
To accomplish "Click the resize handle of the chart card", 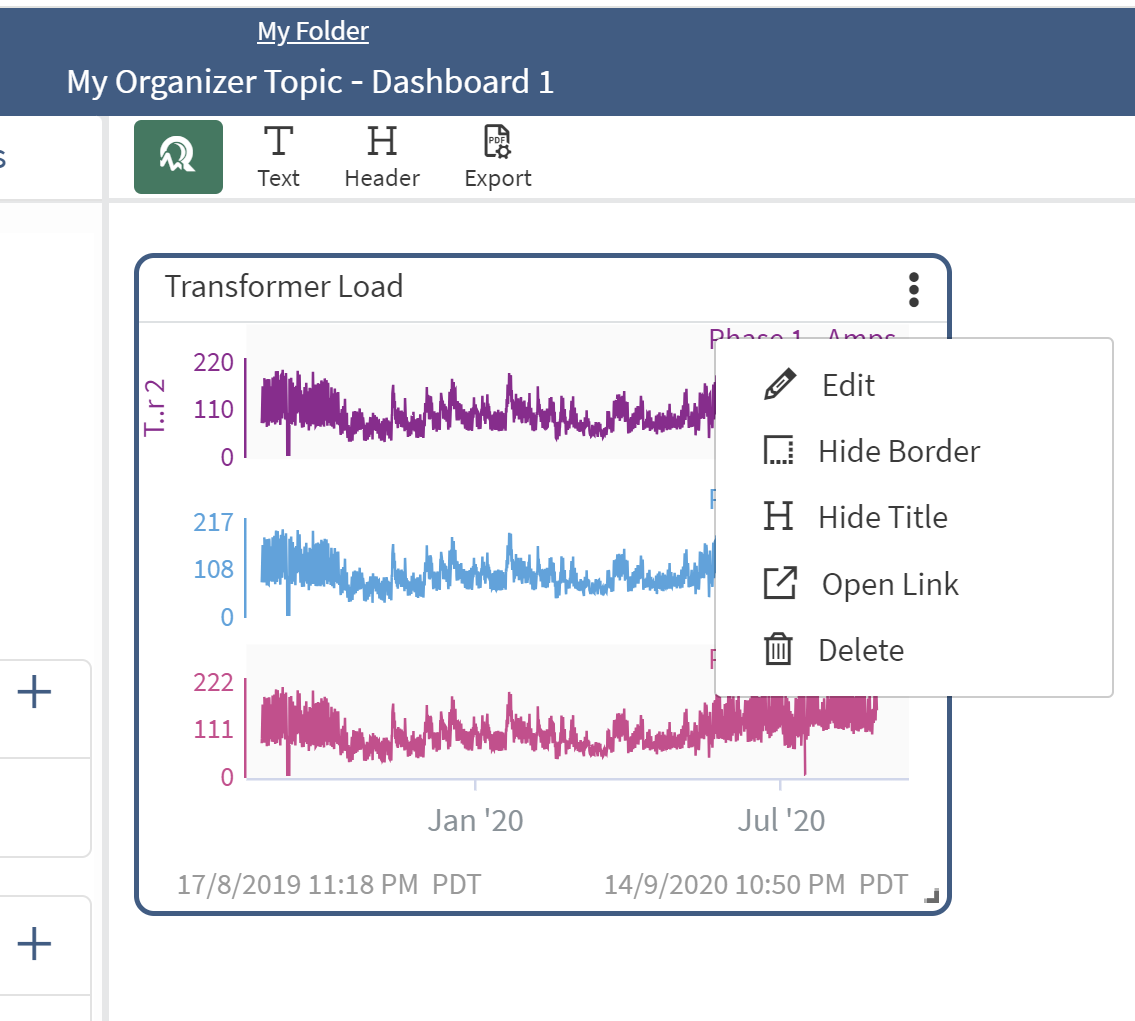I will coord(932,896).
